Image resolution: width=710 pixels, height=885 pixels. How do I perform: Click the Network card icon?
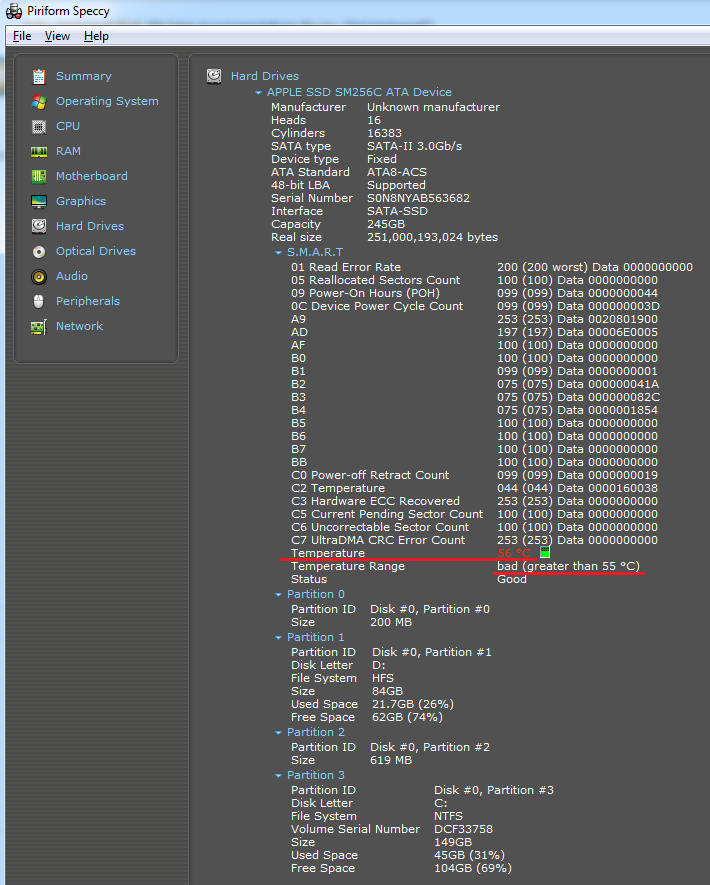pos(38,327)
